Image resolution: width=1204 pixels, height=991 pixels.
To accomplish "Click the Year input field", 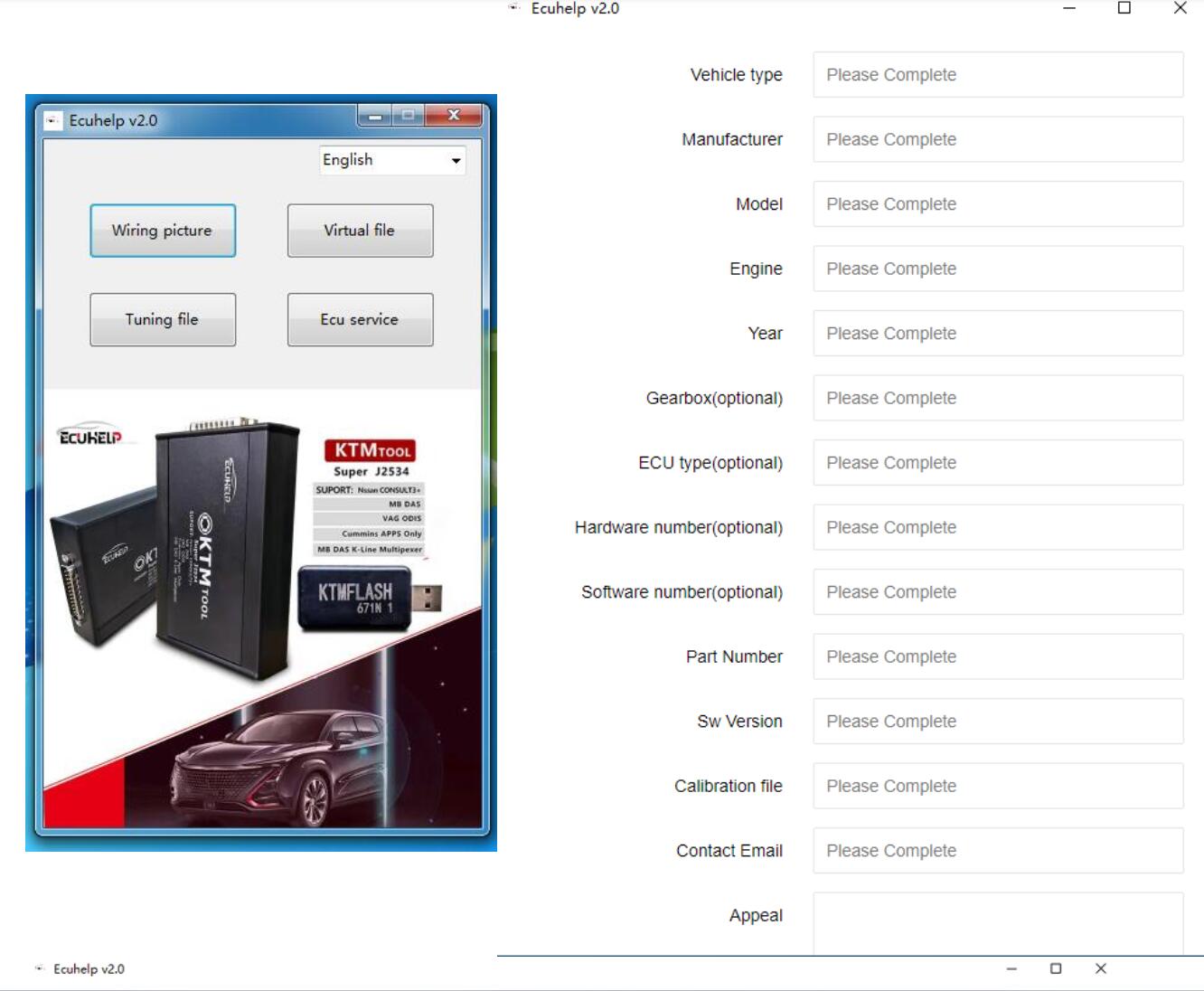I will 997,334.
